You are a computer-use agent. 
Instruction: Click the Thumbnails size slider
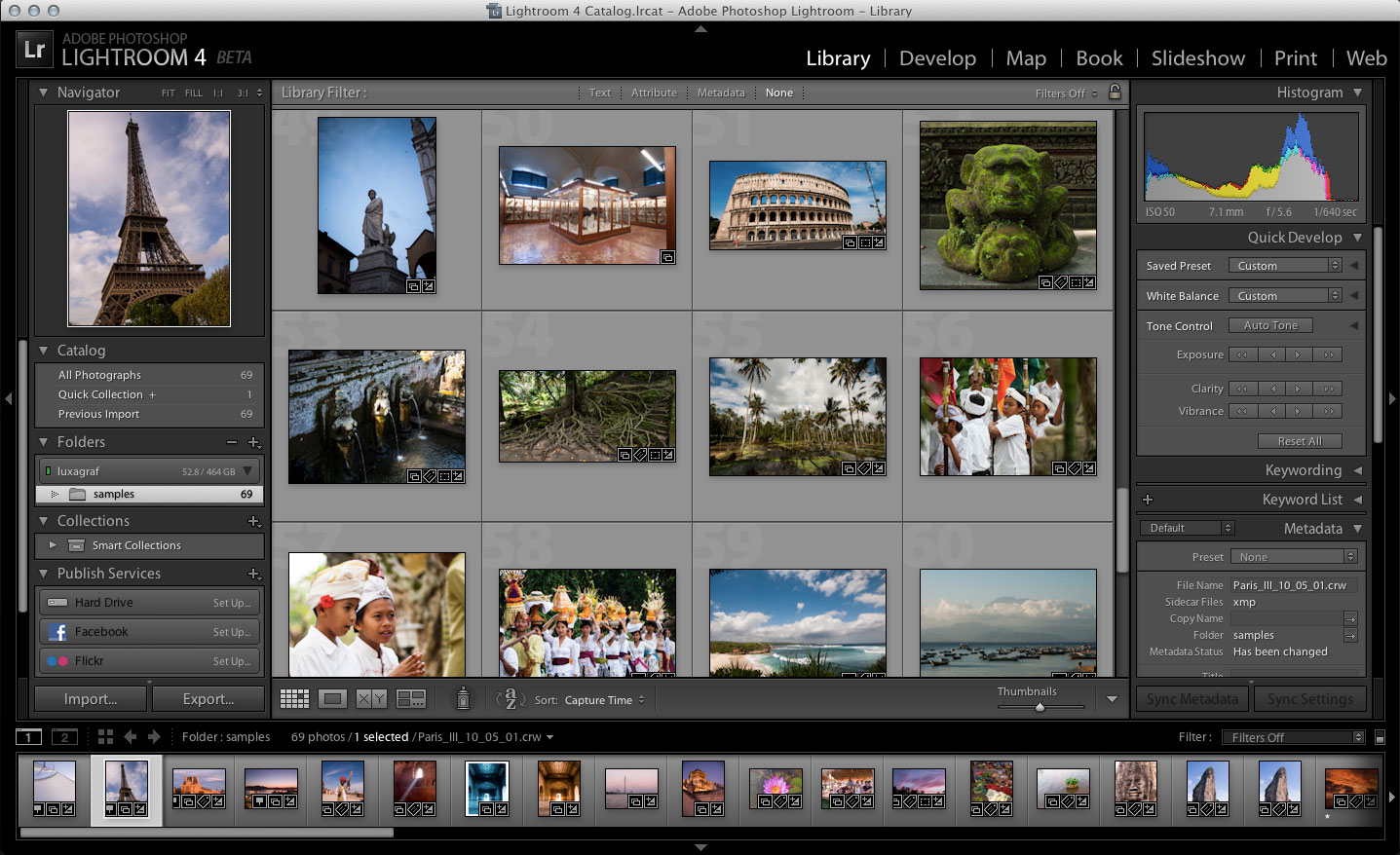1040,707
